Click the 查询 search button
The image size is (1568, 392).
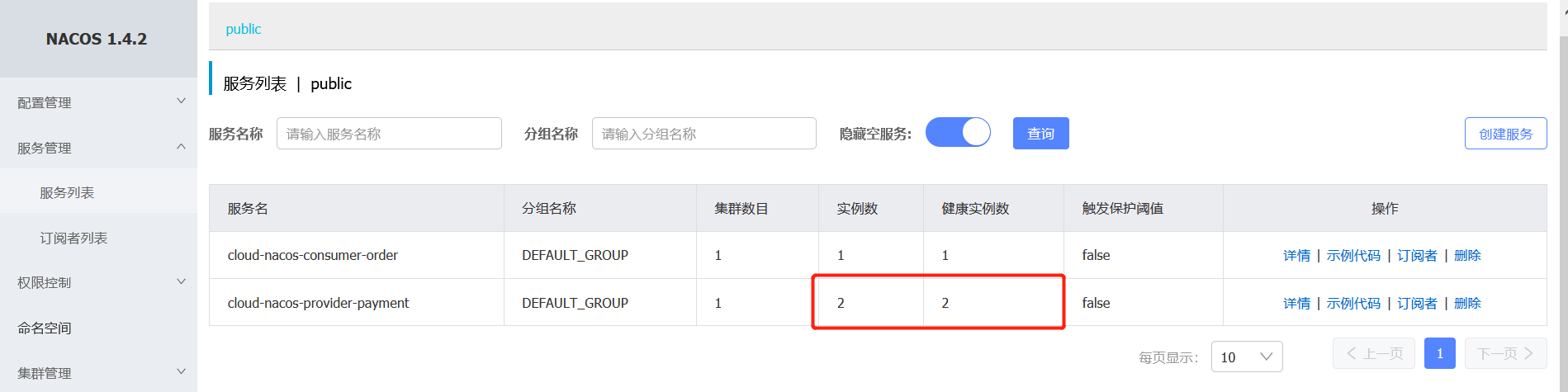click(x=1040, y=134)
